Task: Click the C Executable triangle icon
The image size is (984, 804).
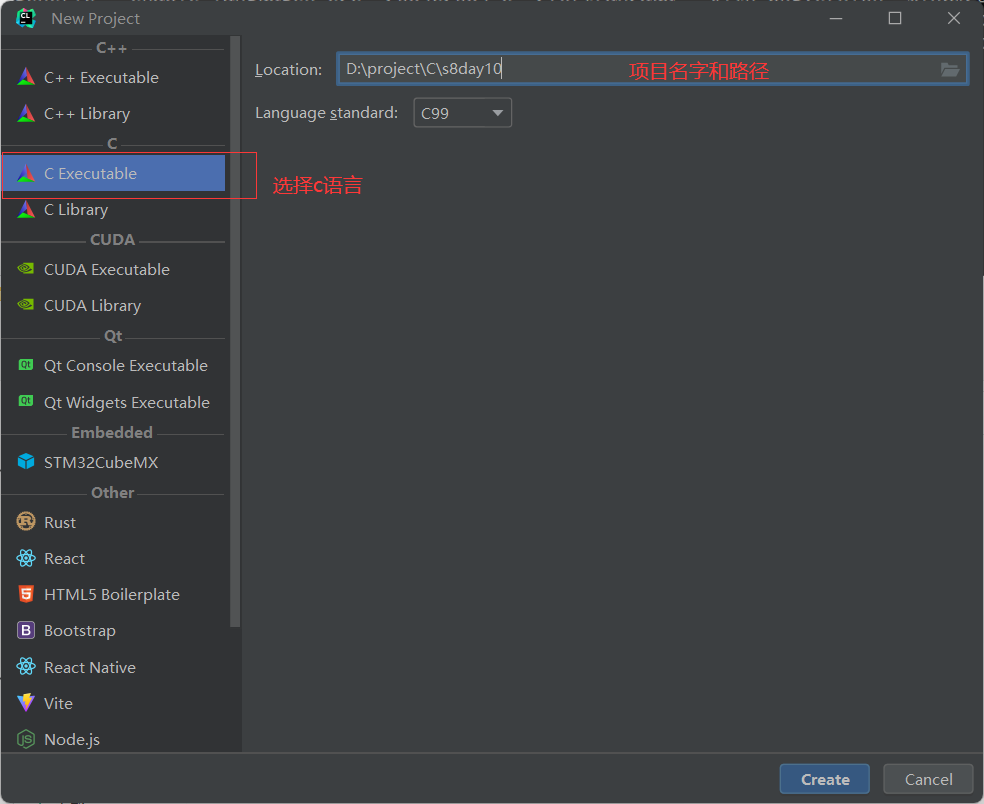Action: (x=26, y=173)
